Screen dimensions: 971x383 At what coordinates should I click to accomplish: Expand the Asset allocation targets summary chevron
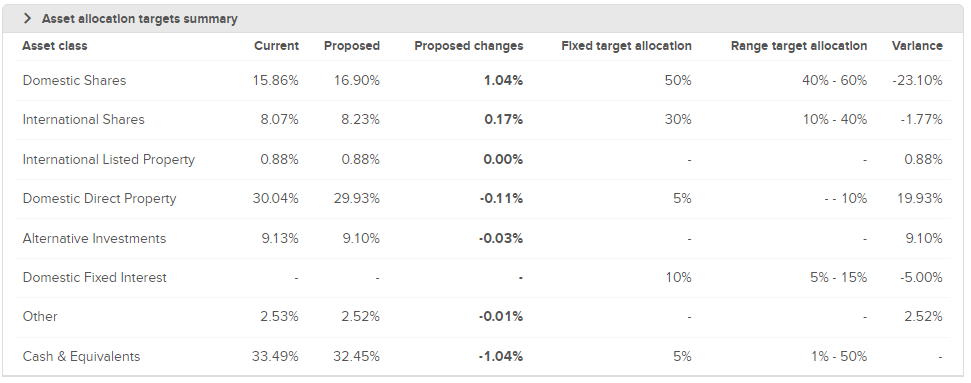(27, 19)
